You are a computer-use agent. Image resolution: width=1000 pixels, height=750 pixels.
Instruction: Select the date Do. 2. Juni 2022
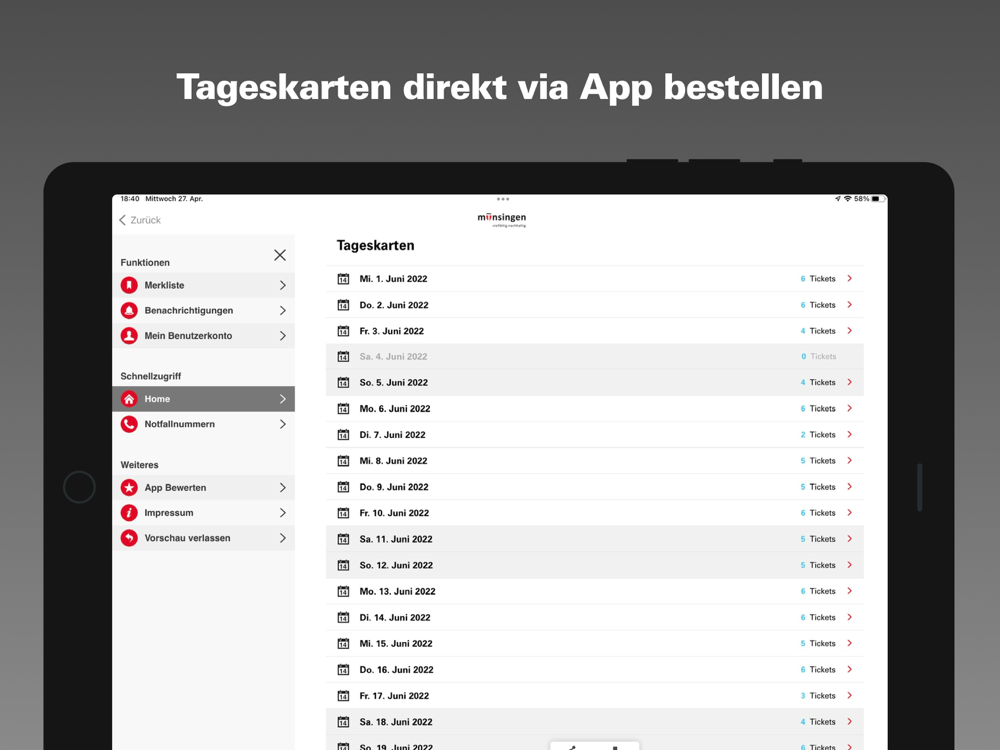(x=394, y=305)
